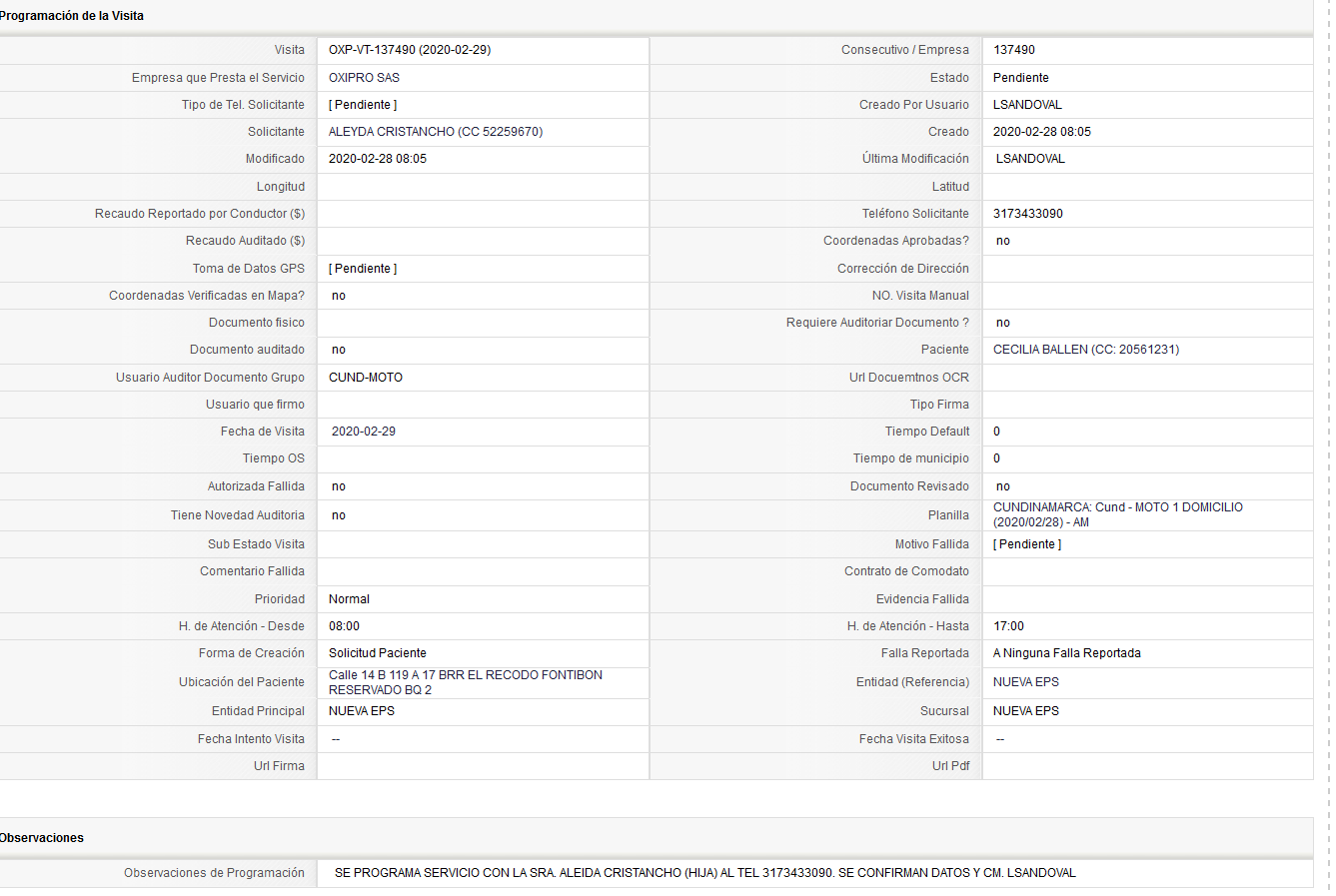Click Creado Por Usuario value LSANDOVAL
Image resolution: width=1336 pixels, height=896 pixels.
point(1027,105)
